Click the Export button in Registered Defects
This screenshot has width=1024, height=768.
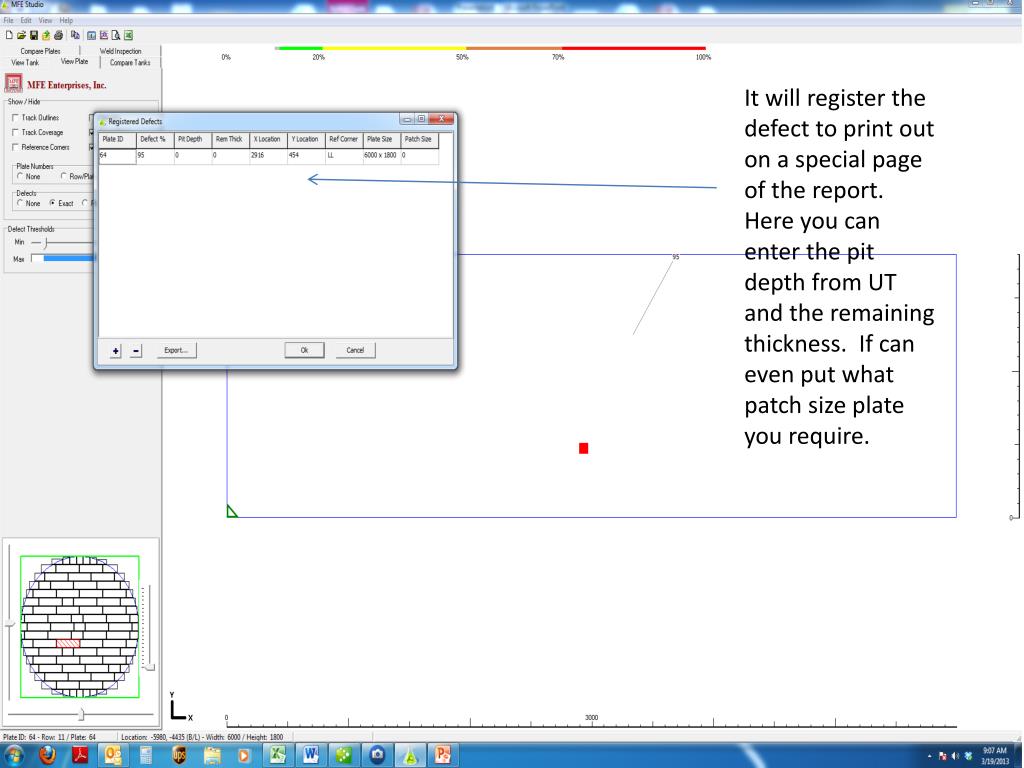[x=176, y=349]
